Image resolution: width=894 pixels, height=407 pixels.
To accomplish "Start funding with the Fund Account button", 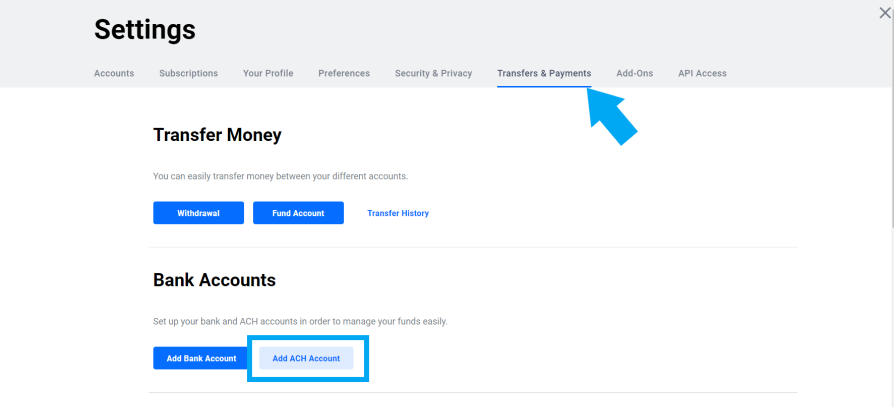I will pyautogui.click(x=298, y=213).
